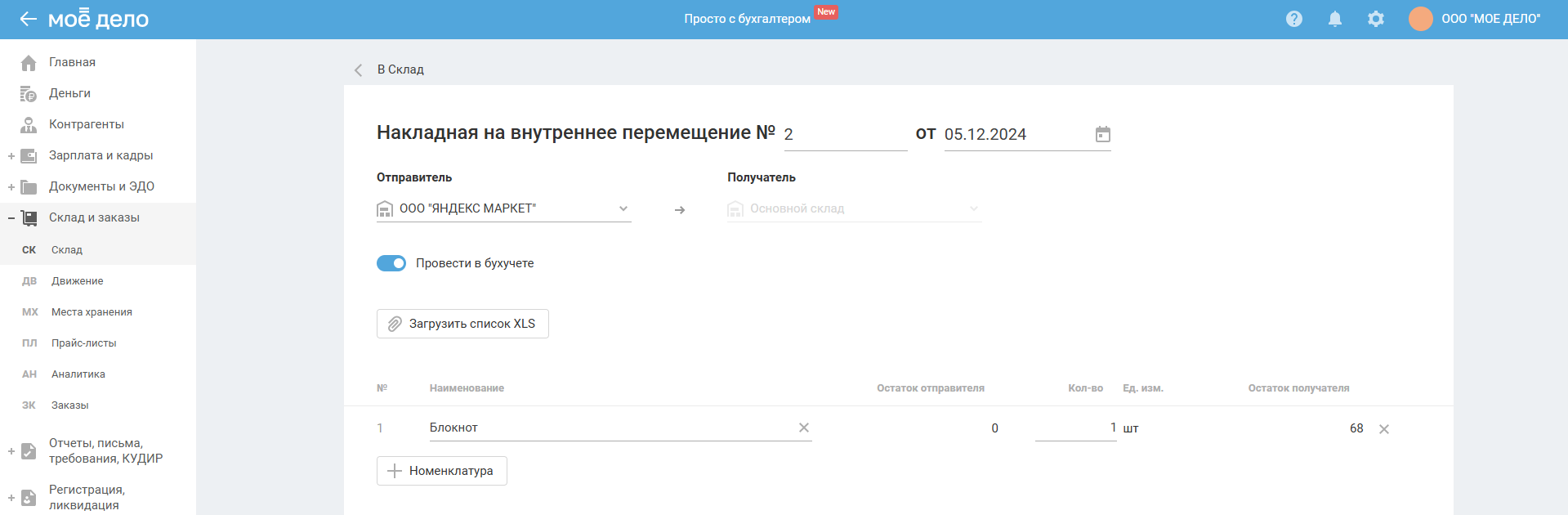Click Загрузить список XLS button
The width and height of the screenshot is (1568, 515).
click(x=462, y=324)
